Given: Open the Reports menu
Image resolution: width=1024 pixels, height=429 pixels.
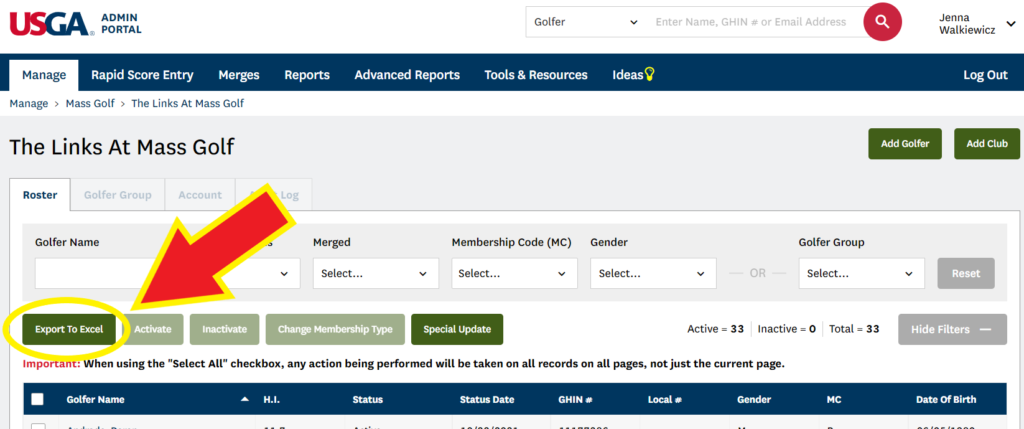Looking at the screenshot, I should tap(307, 75).
